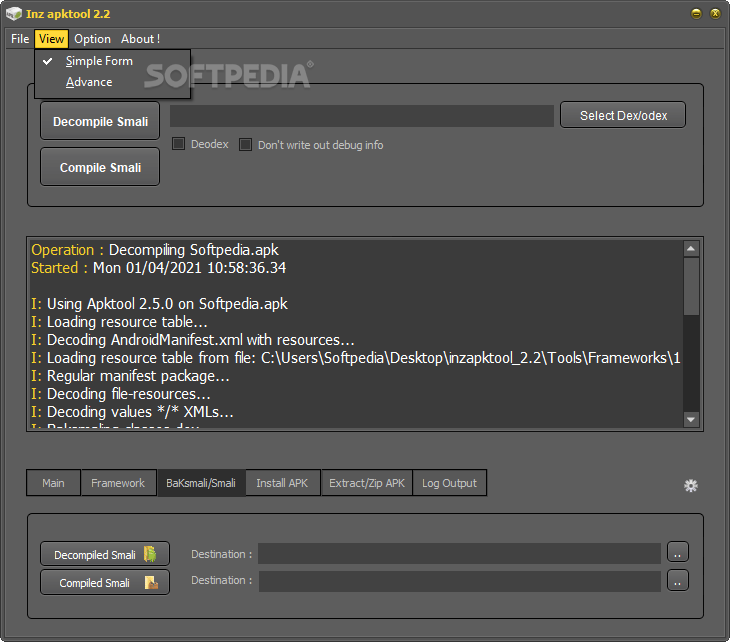Open the File menu
The image size is (730, 642).
click(x=20, y=39)
